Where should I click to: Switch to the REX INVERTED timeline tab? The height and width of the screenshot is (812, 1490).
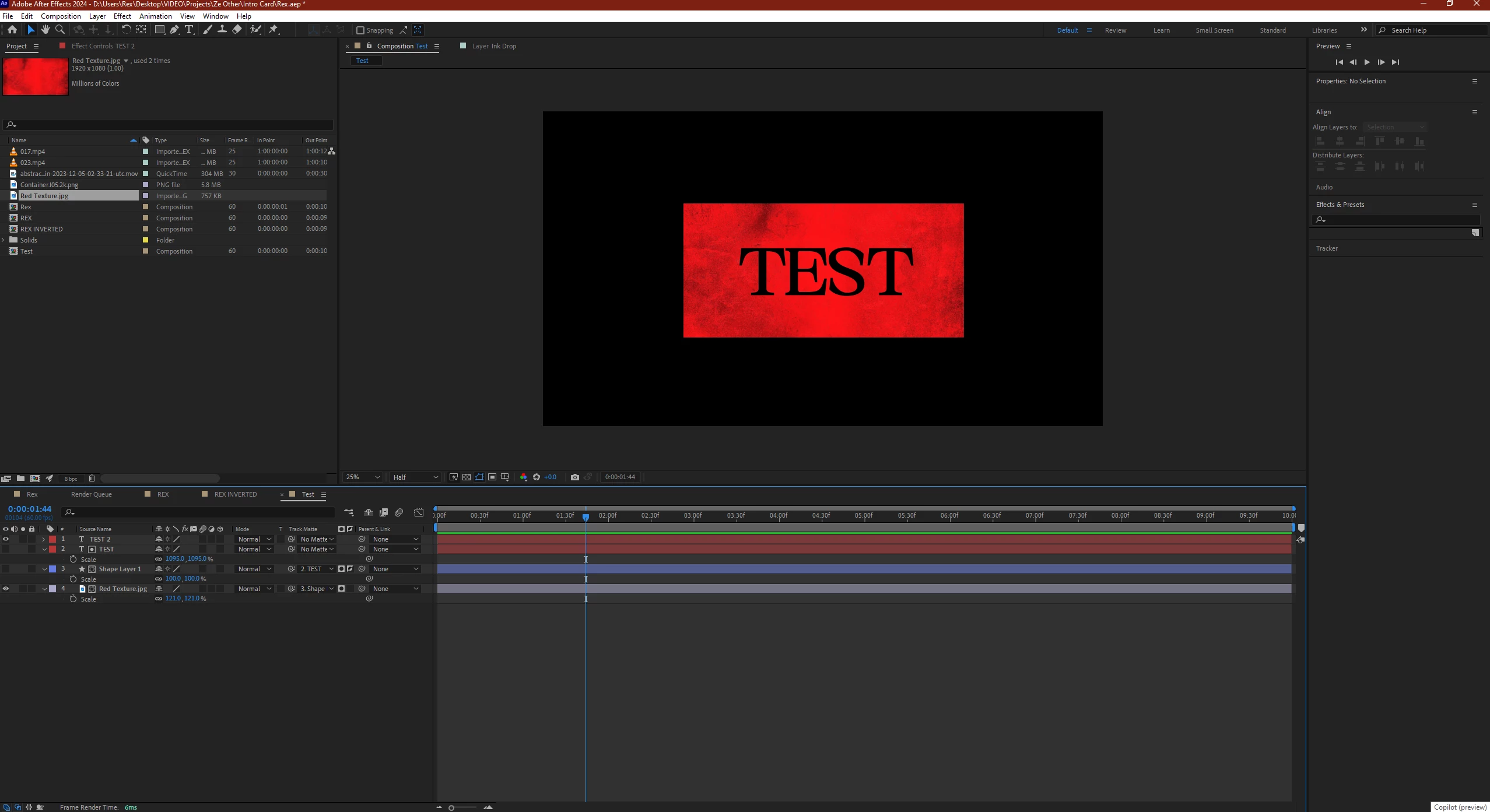coord(235,494)
